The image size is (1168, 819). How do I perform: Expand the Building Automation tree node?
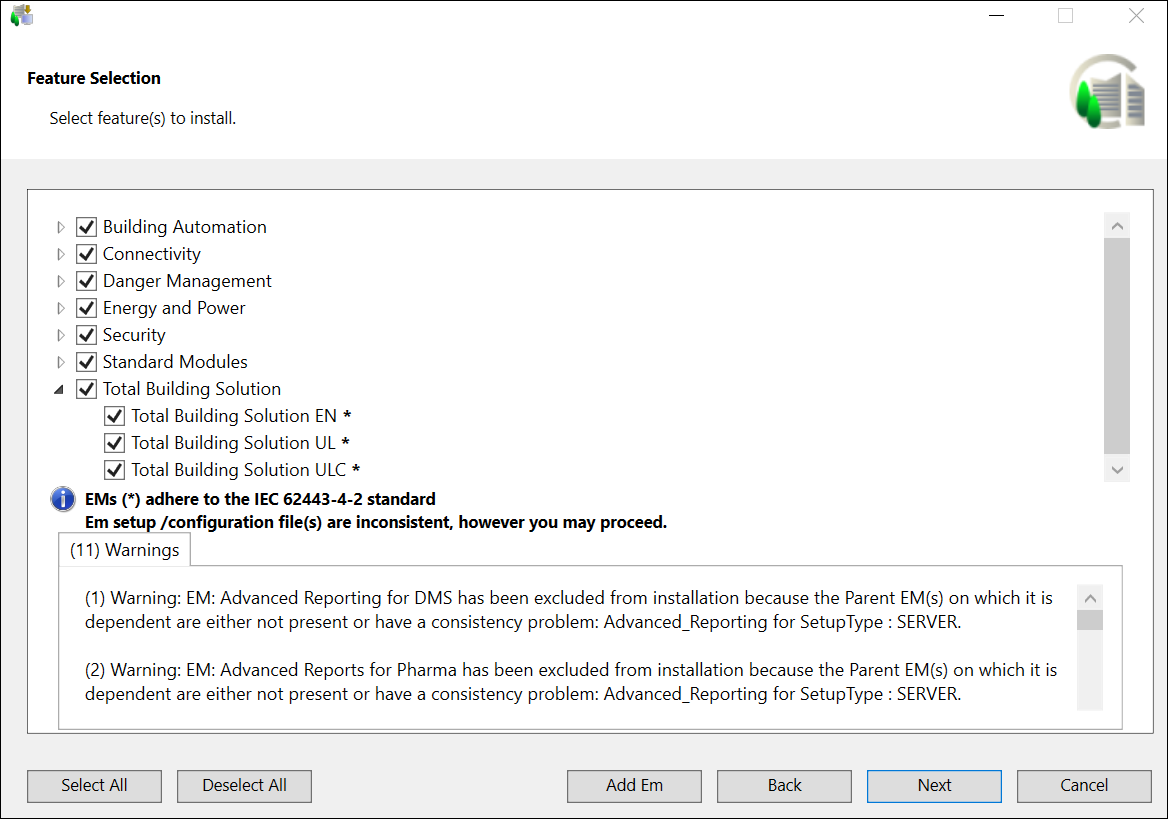tap(60, 227)
